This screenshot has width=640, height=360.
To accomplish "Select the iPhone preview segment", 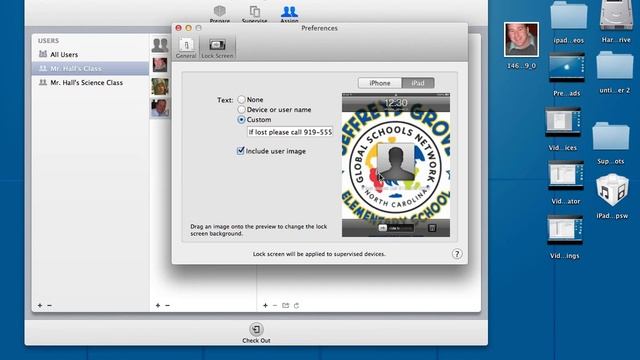I will pos(380,83).
